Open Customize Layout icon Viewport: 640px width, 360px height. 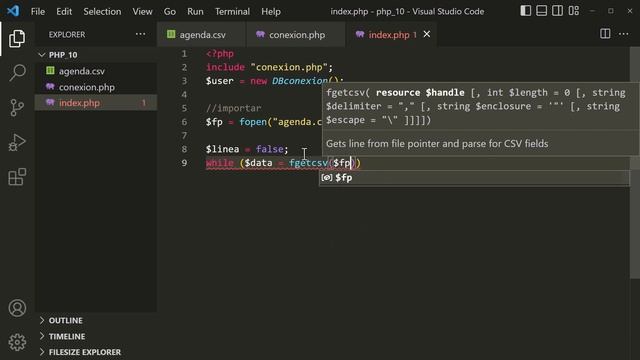tap(574, 11)
